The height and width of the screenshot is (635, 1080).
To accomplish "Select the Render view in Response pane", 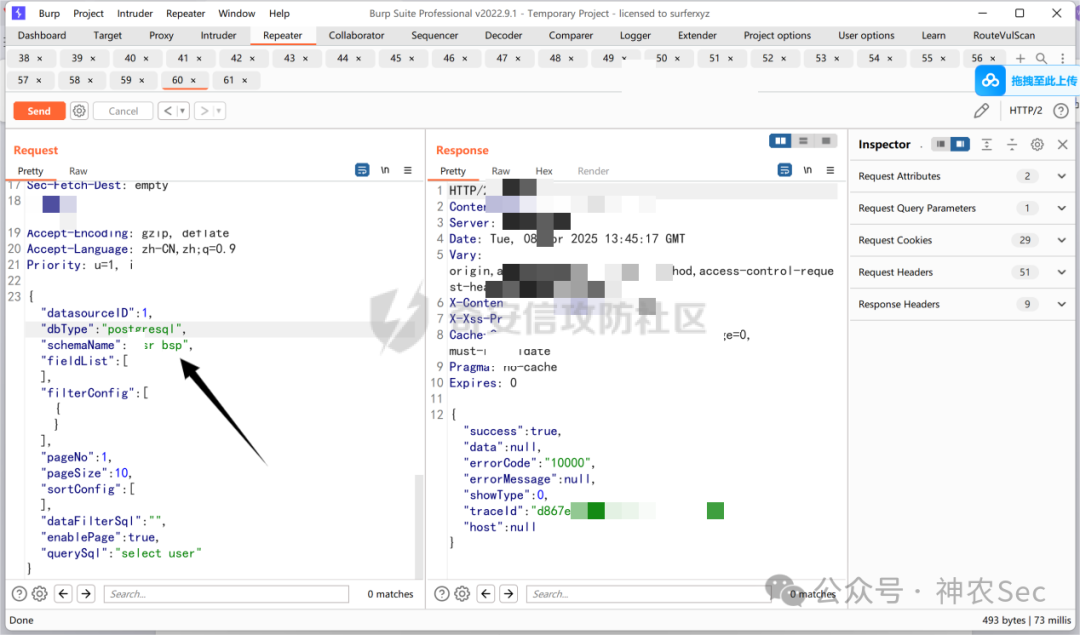I will [x=593, y=171].
